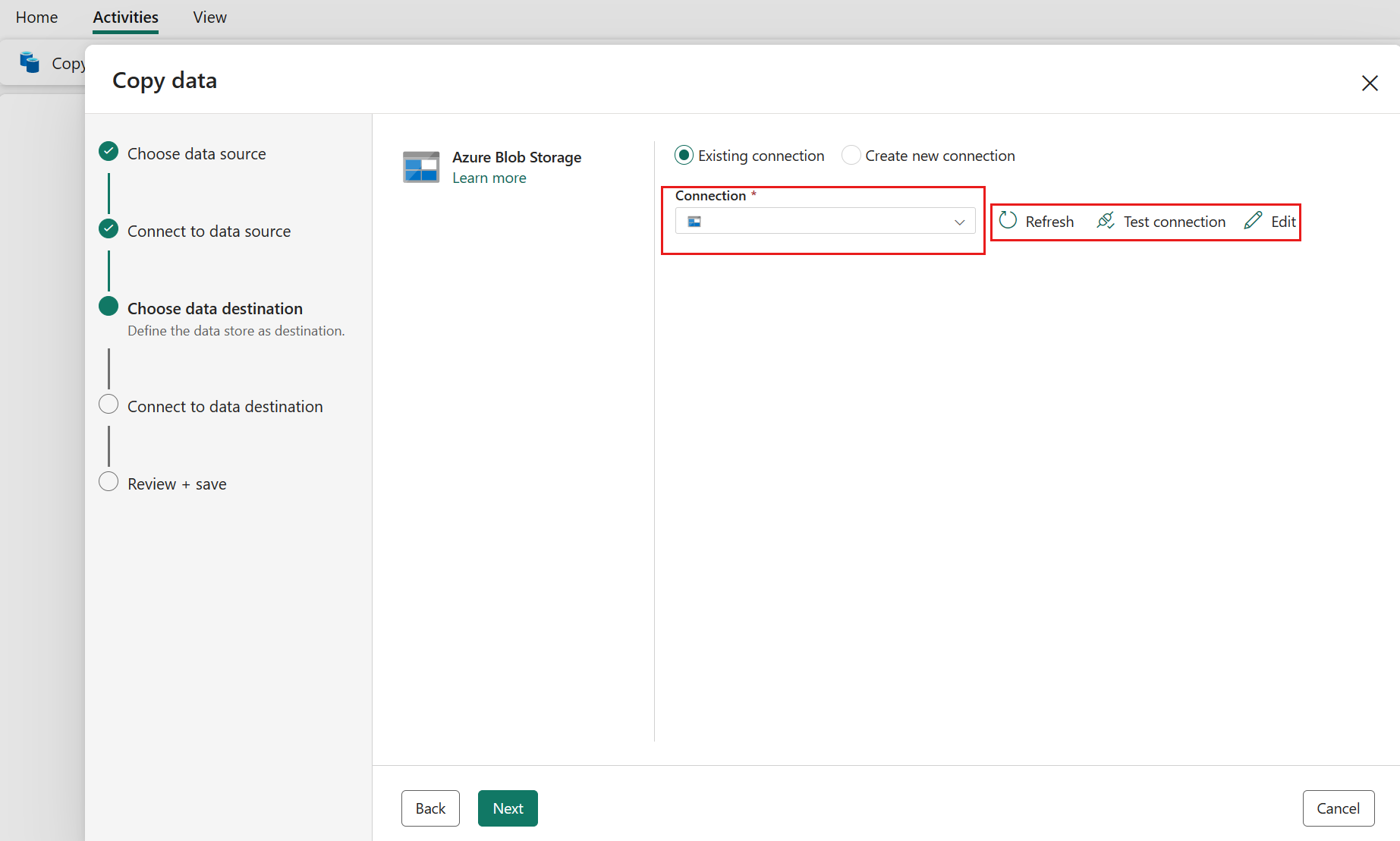This screenshot has height=841, width=1400.
Task: Click the Connection combo box field
Action: [x=825, y=221]
